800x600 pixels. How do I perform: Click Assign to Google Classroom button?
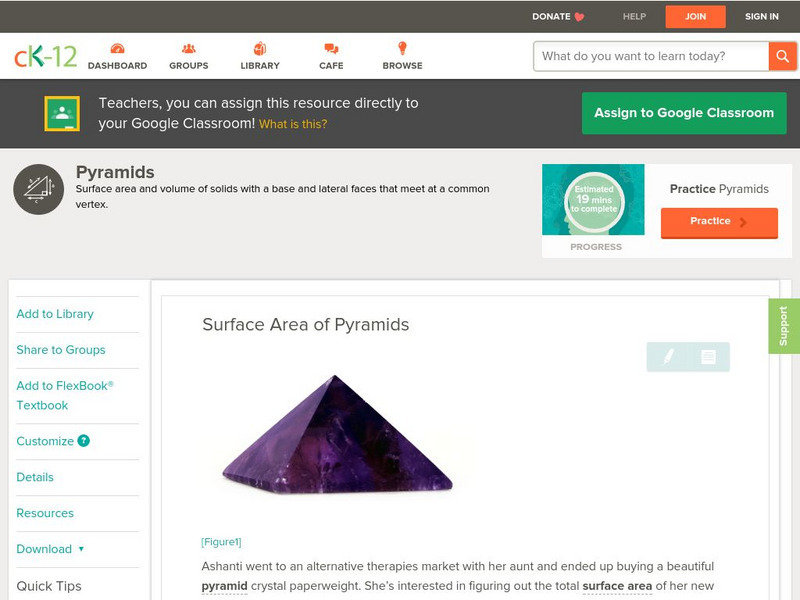(684, 113)
